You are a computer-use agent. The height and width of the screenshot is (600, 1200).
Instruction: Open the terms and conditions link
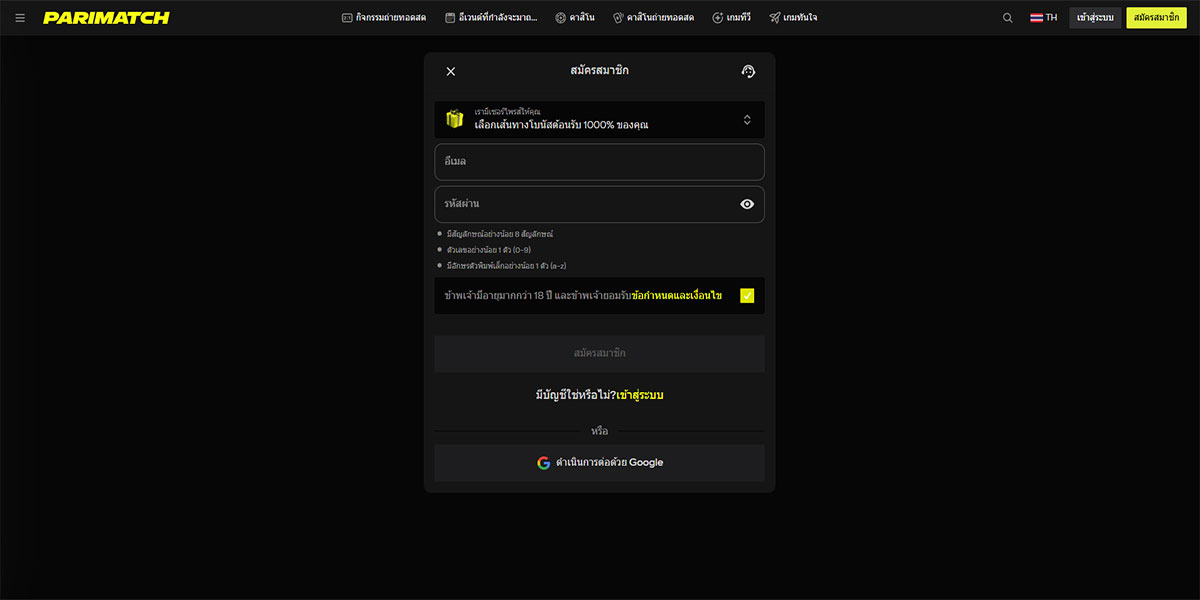tap(677, 296)
